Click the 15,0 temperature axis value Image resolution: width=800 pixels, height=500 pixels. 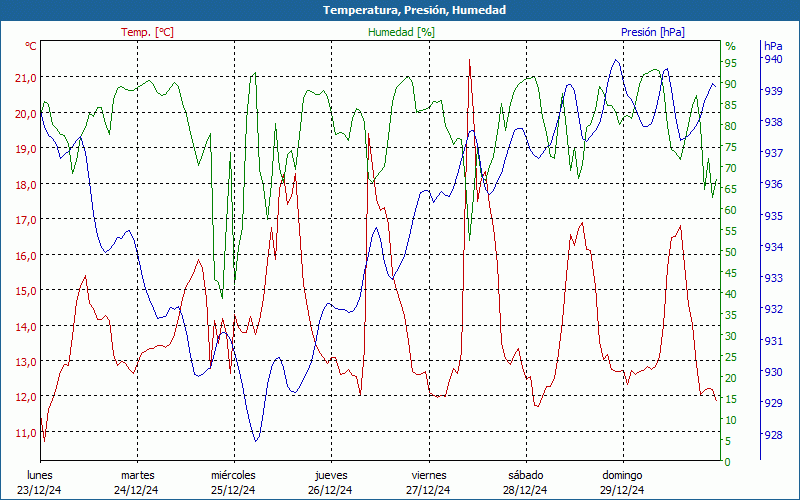(26, 291)
